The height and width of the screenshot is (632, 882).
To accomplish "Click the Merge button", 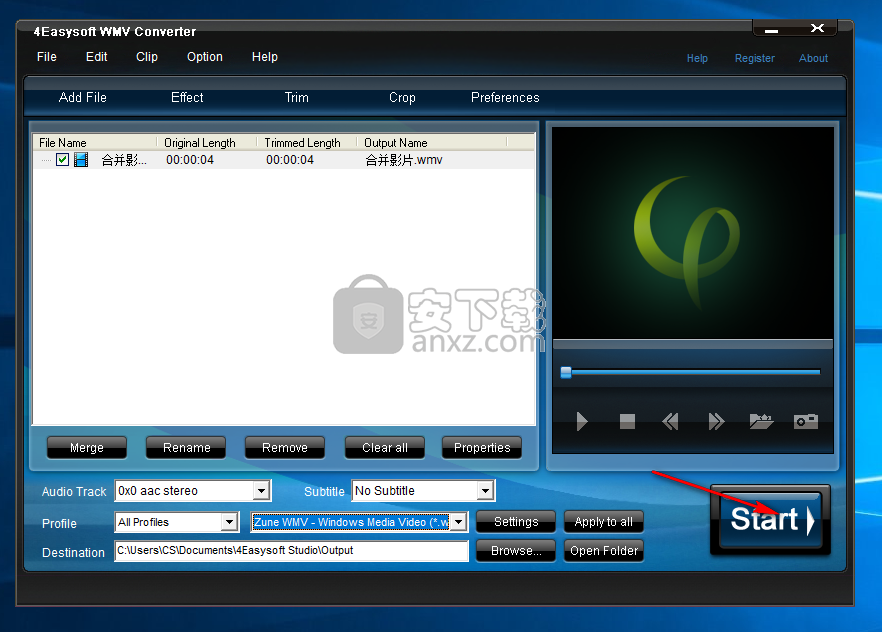I will point(87,448).
